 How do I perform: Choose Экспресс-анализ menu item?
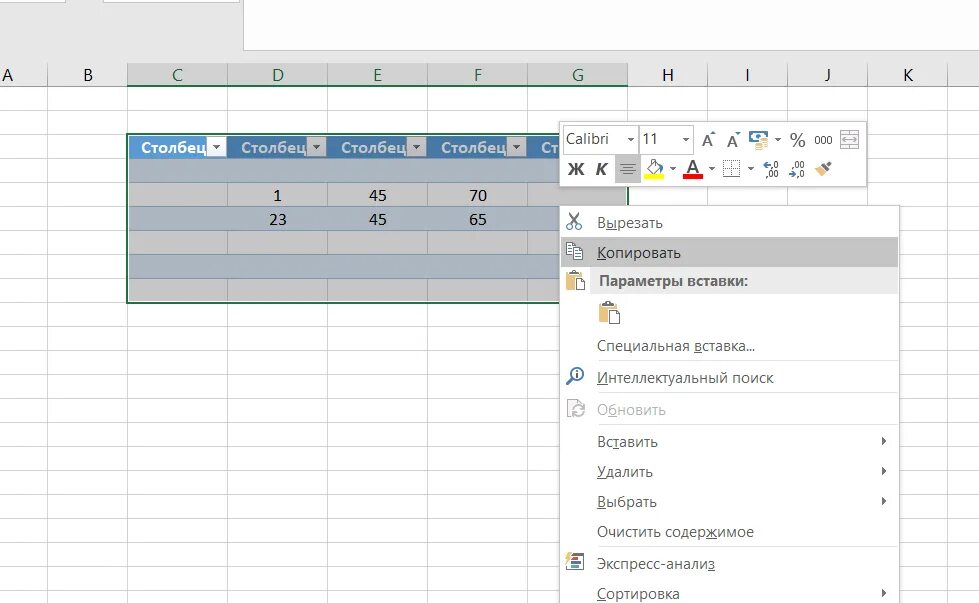coord(729,563)
